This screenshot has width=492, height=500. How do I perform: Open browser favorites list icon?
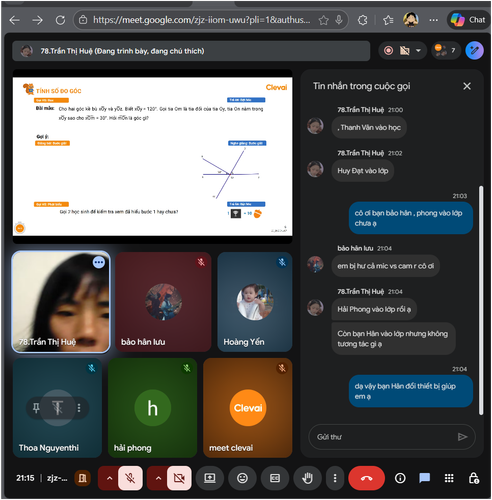point(388,20)
